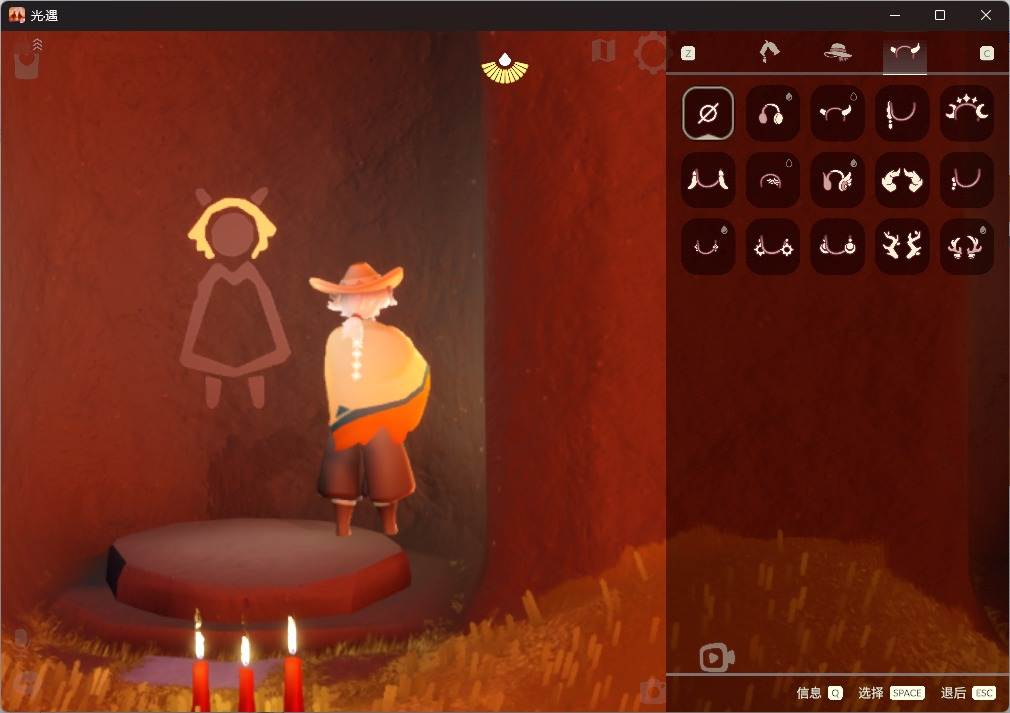Equip the lantern earrings accessory

tap(837, 246)
